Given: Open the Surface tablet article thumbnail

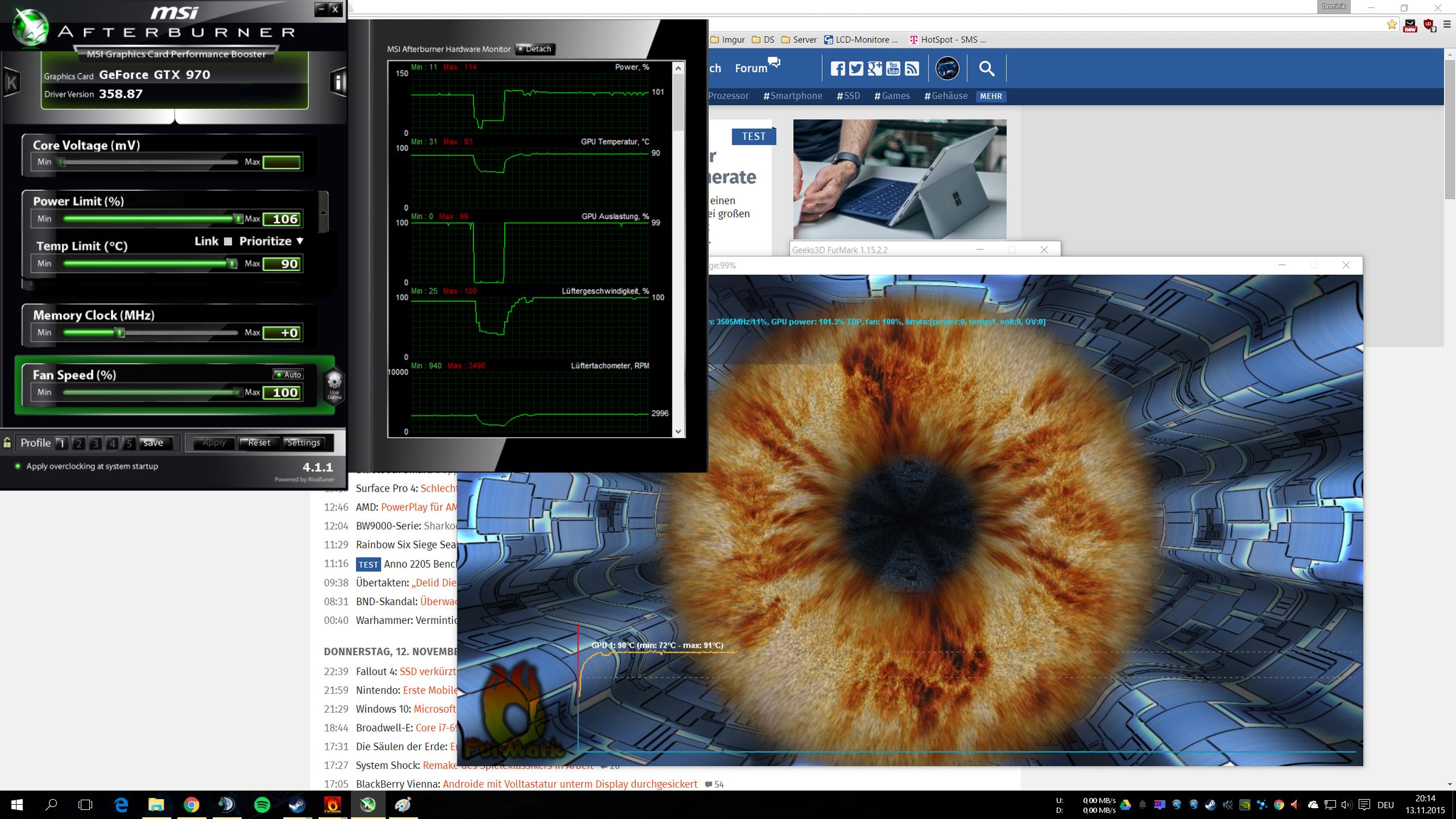Looking at the screenshot, I should (900, 179).
